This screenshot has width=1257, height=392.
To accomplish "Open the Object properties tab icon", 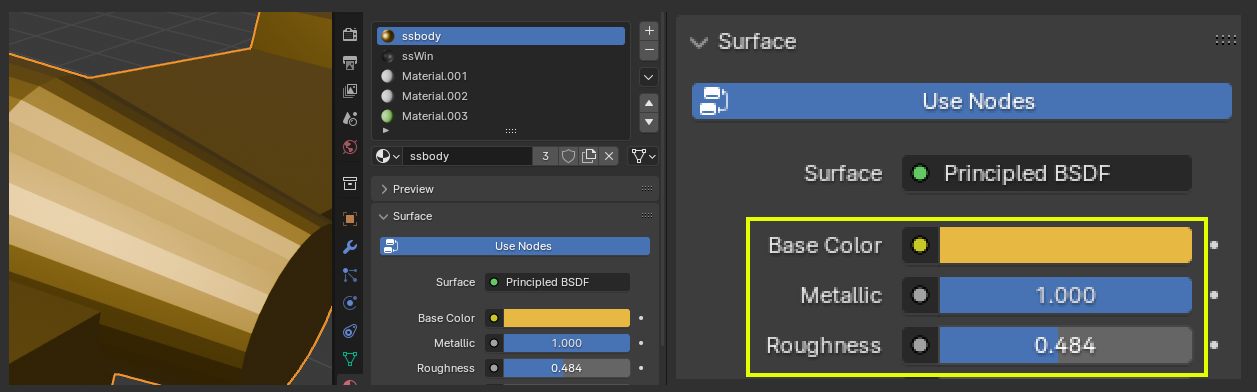I will coord(350,219).
